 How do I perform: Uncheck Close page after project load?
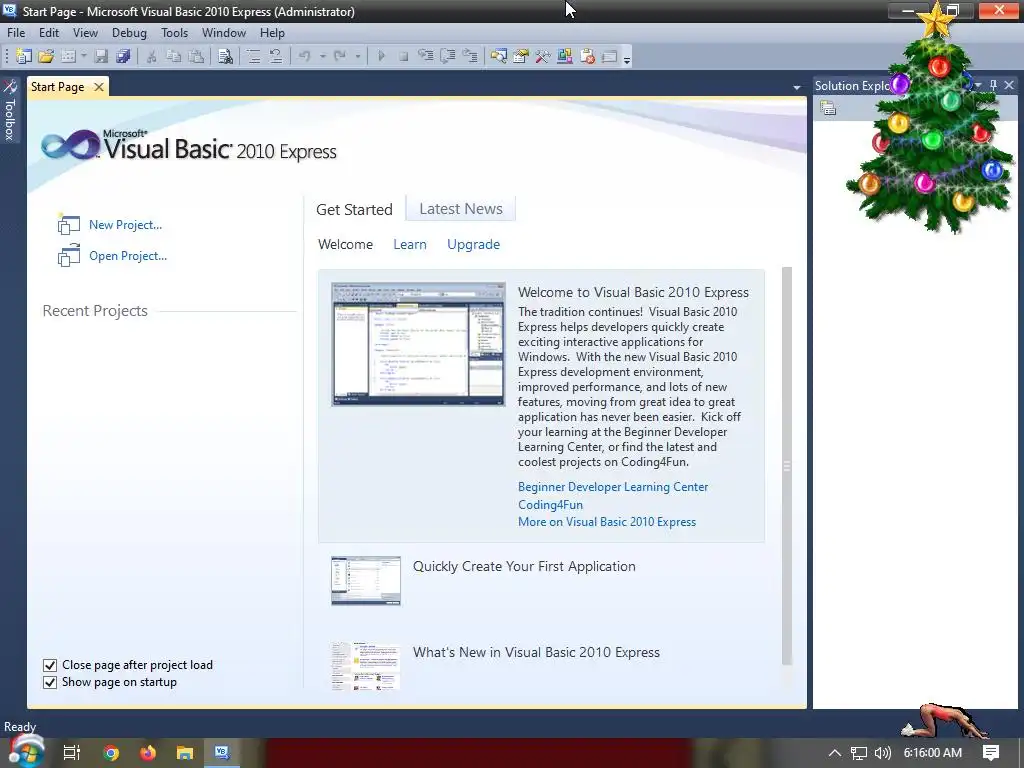click(50, 665)
